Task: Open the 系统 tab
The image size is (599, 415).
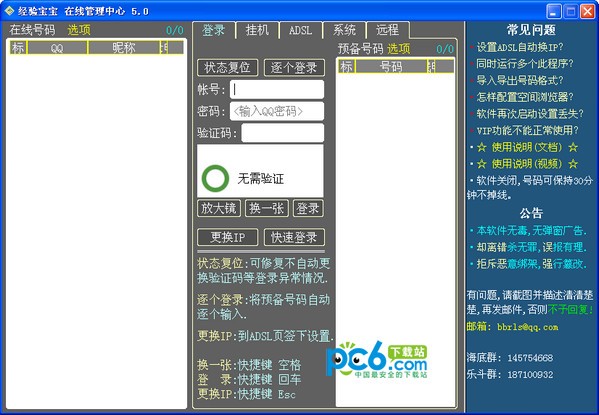Action: click(344, 30)
